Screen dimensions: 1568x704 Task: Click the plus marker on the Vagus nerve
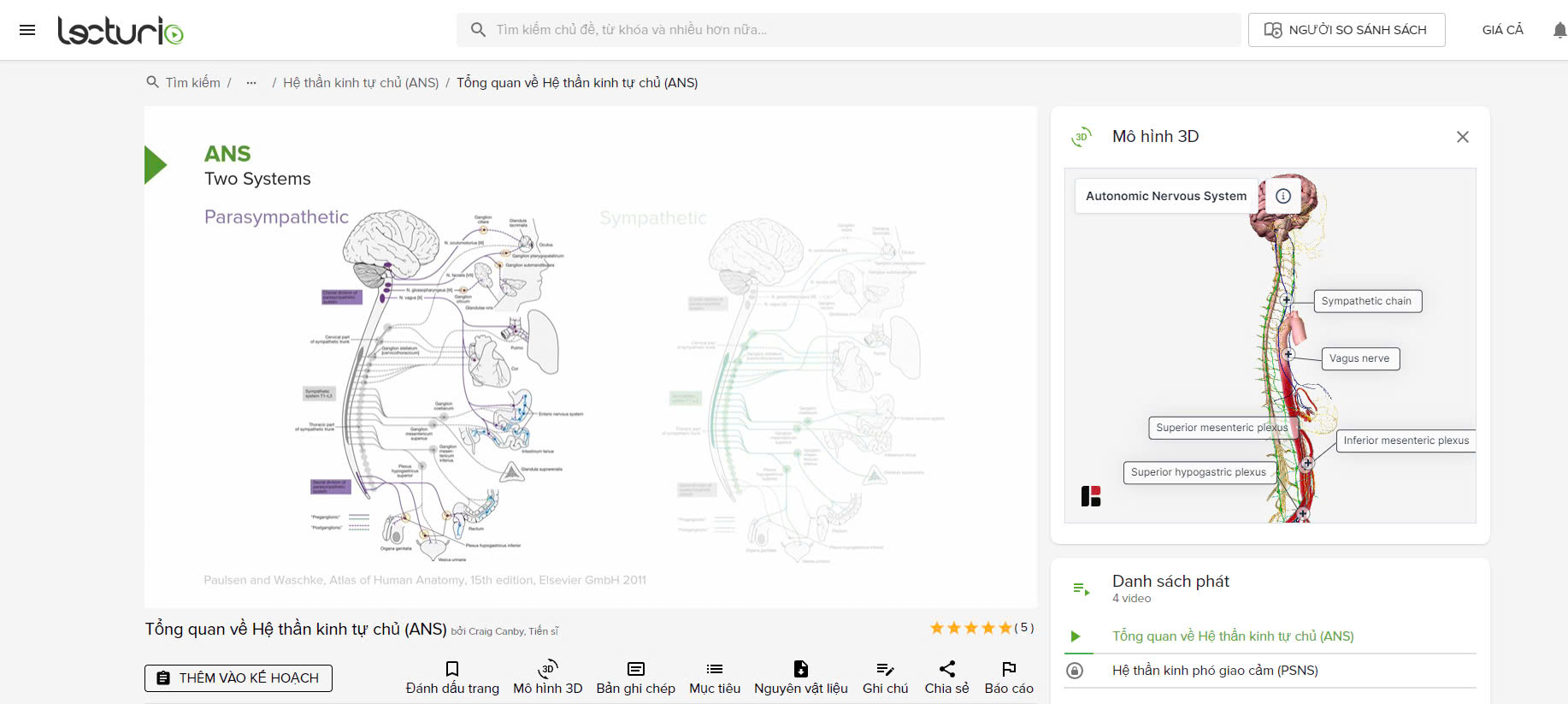1288,354
